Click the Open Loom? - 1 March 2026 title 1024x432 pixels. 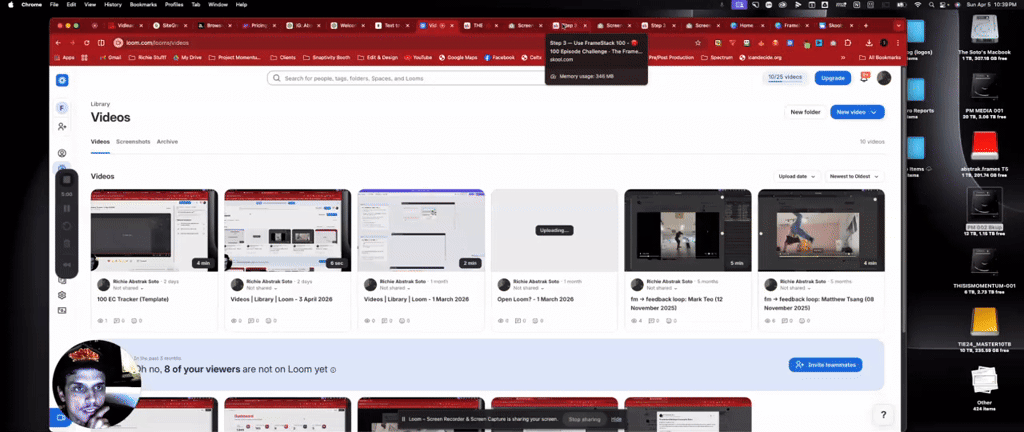[x=536, y=300]
